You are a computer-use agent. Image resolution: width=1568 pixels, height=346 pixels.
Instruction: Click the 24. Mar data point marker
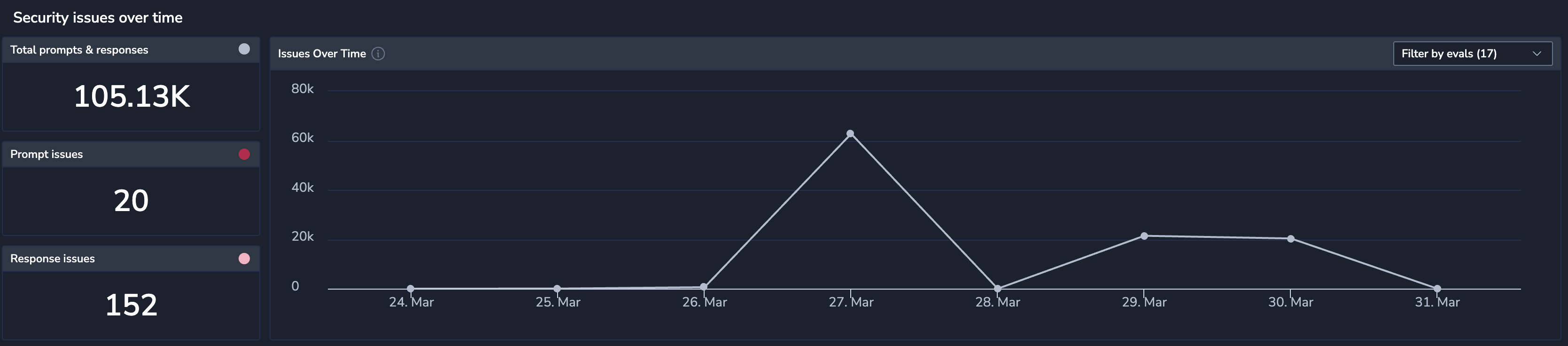410,289
